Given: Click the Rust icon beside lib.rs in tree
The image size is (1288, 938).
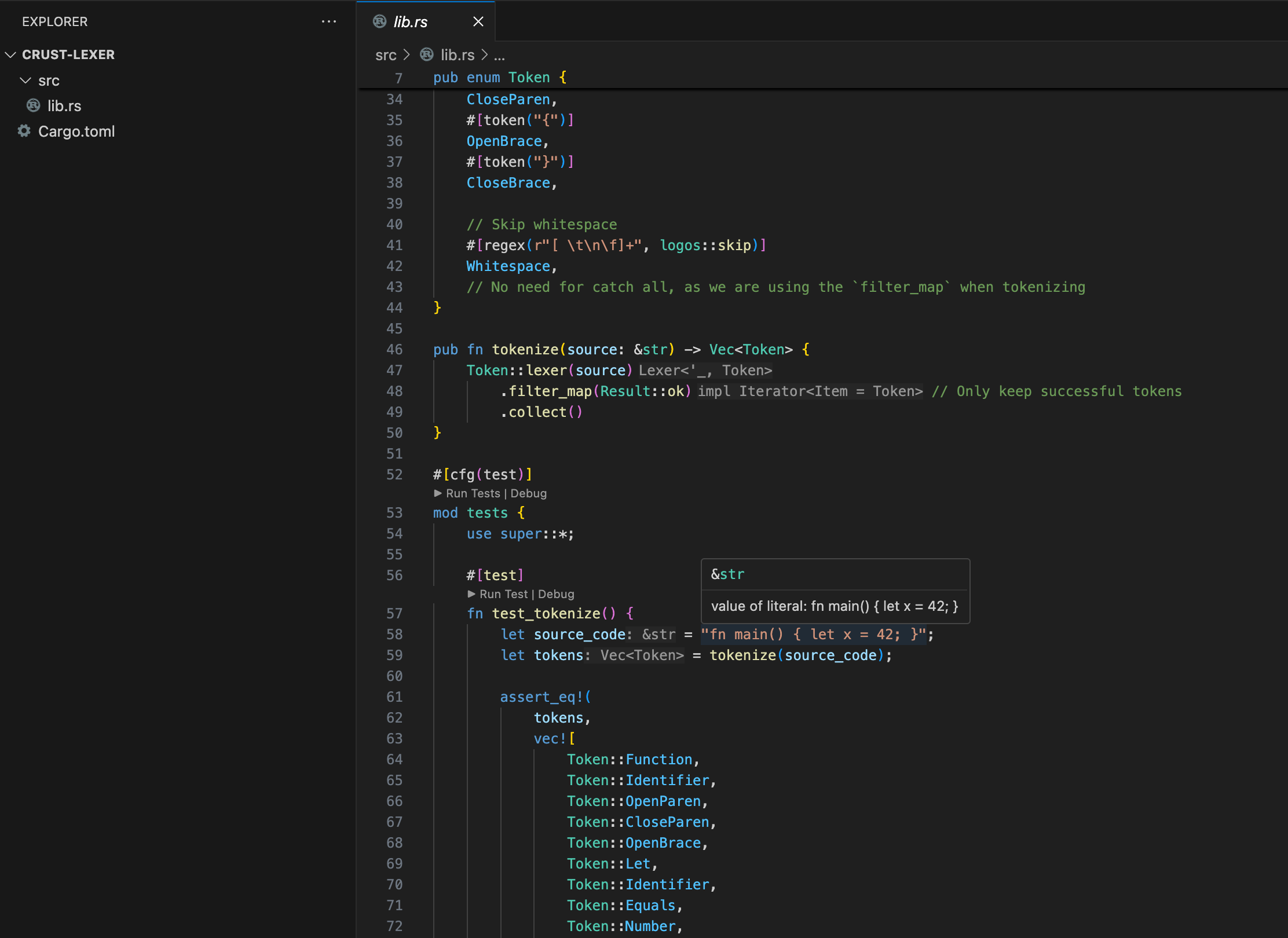Looking at the screenshot, I should point(34,105).
